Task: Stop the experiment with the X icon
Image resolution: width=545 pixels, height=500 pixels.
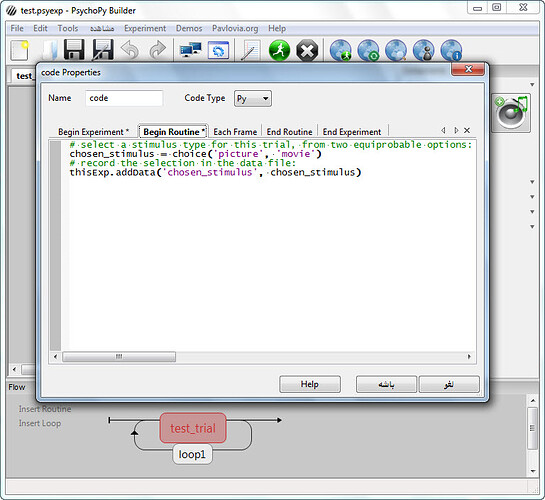Action: click(307, 51)
